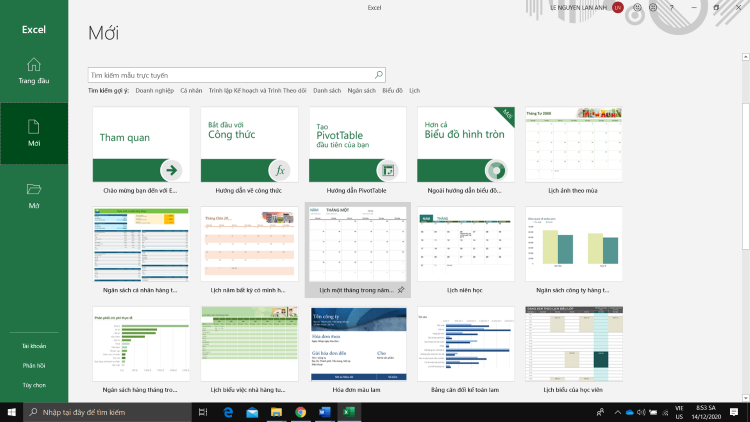750x422 pixels.
Task: Select suggested search Doanh nghiệp
Action: coord(154,90)
